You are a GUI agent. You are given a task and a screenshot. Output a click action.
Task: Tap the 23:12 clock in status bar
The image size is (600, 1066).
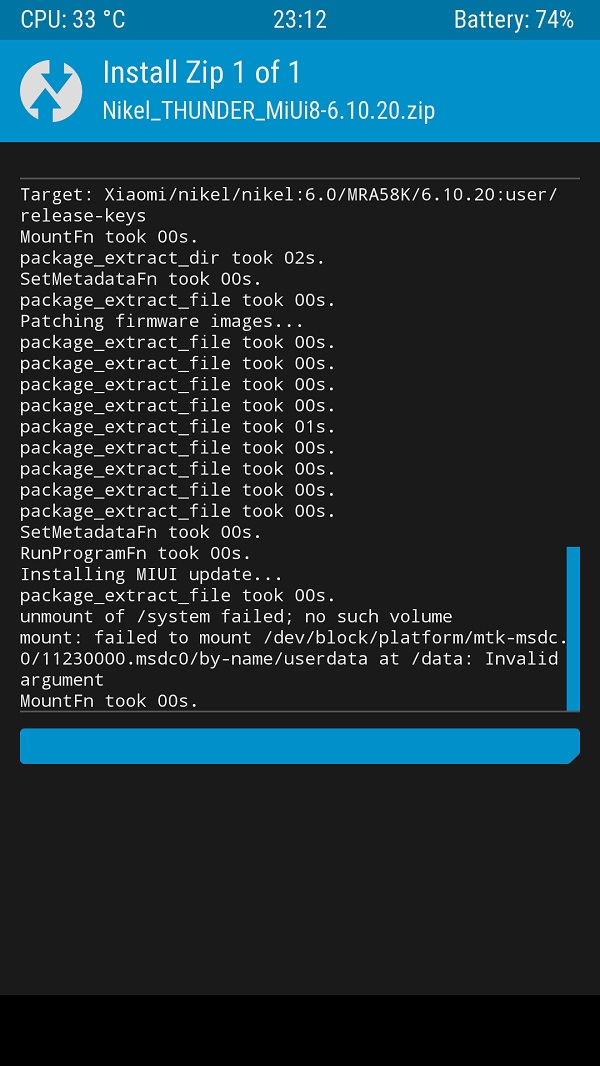299,20
